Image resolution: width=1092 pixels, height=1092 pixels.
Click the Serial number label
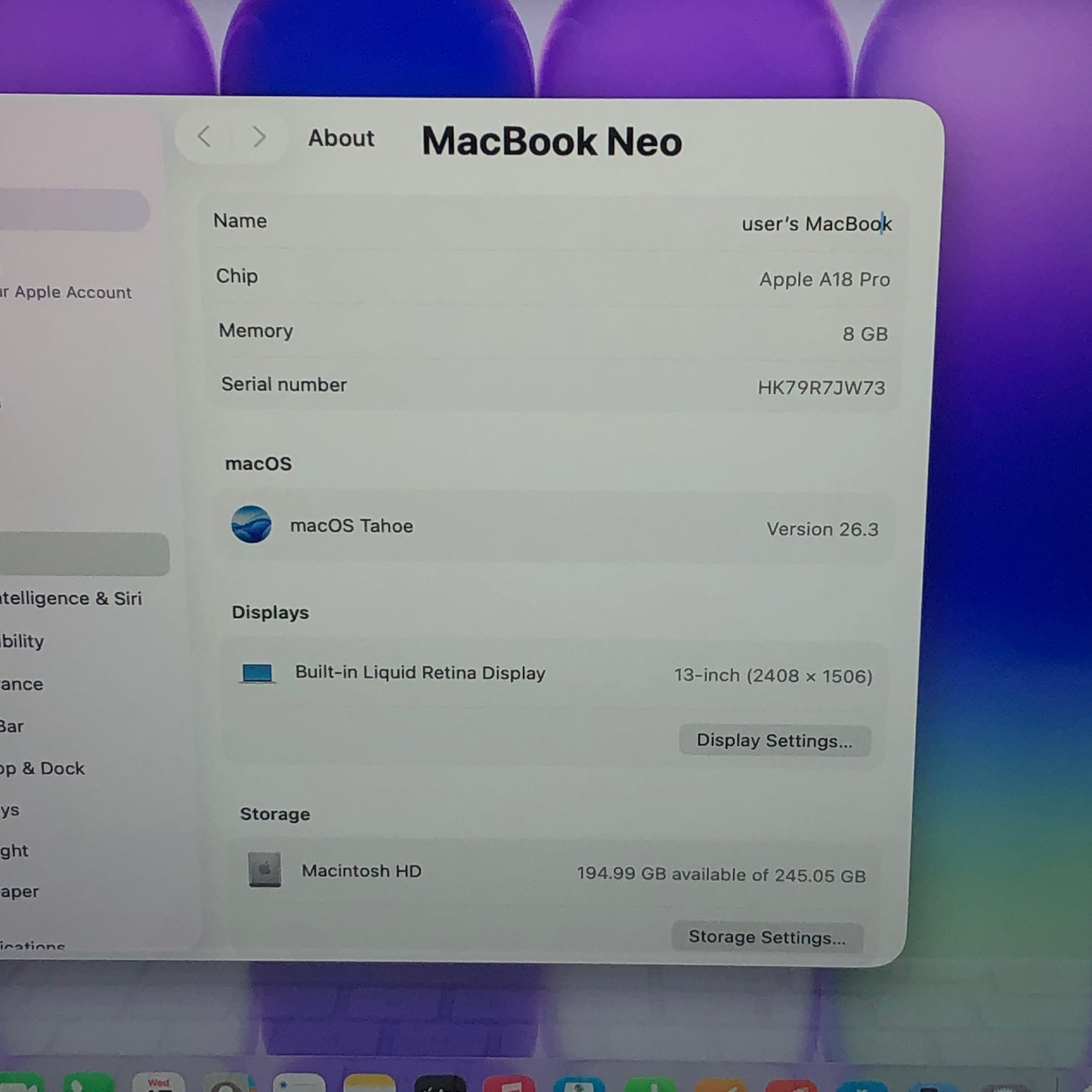[283, 385]
